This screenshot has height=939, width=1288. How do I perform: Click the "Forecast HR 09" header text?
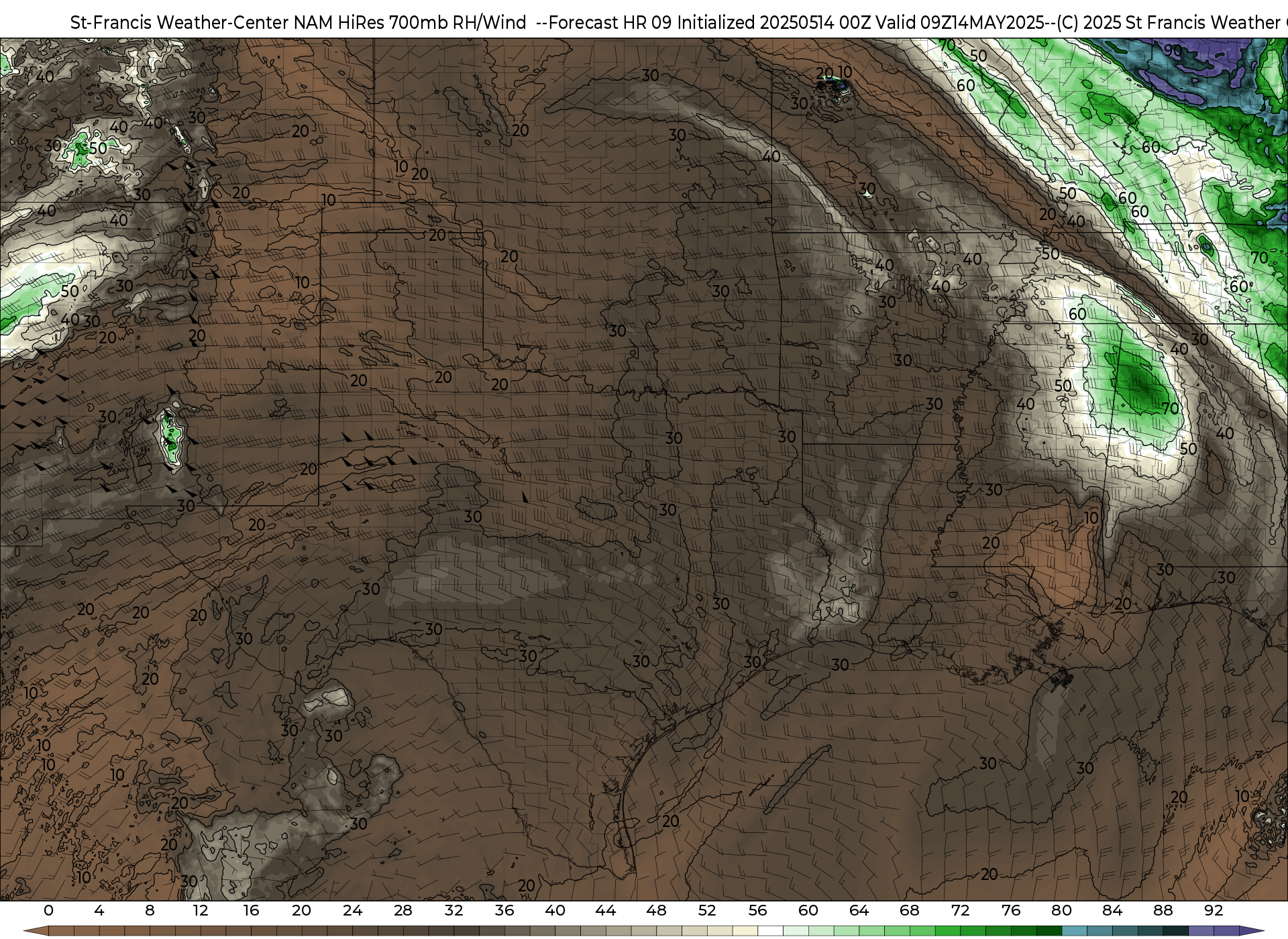click(610, 23)
